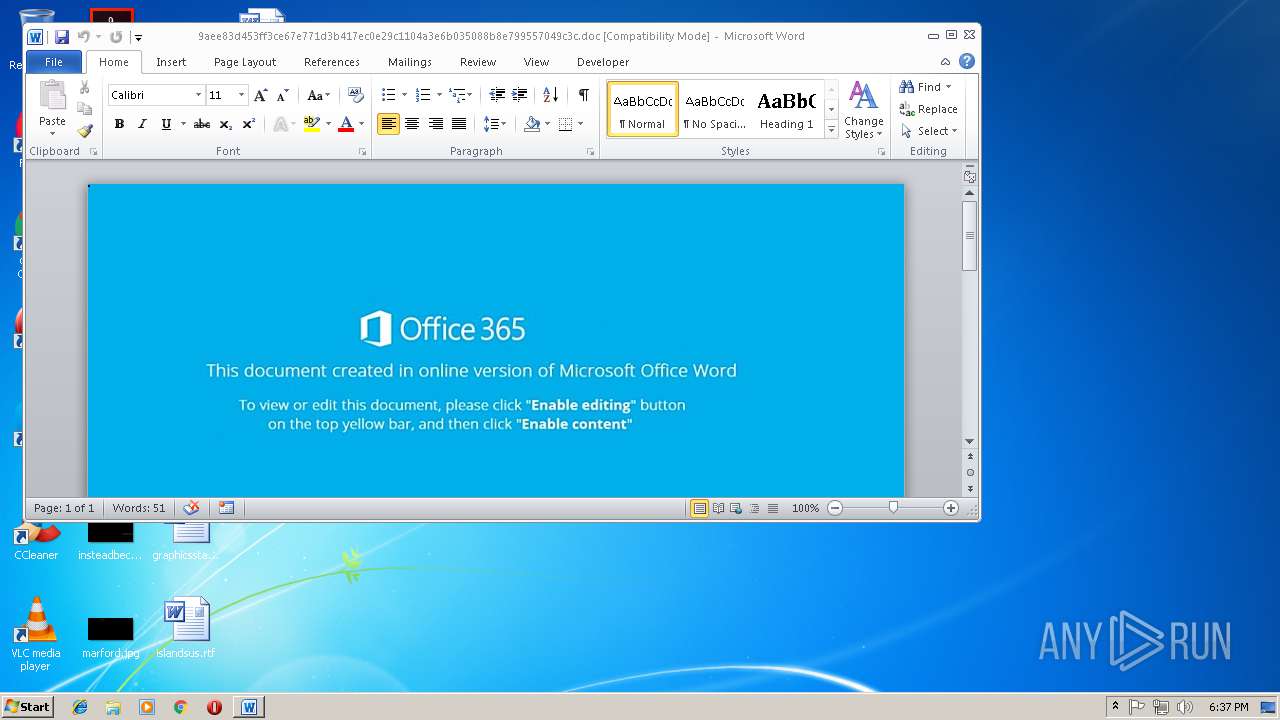Clear all text formatting

point(355,95)
